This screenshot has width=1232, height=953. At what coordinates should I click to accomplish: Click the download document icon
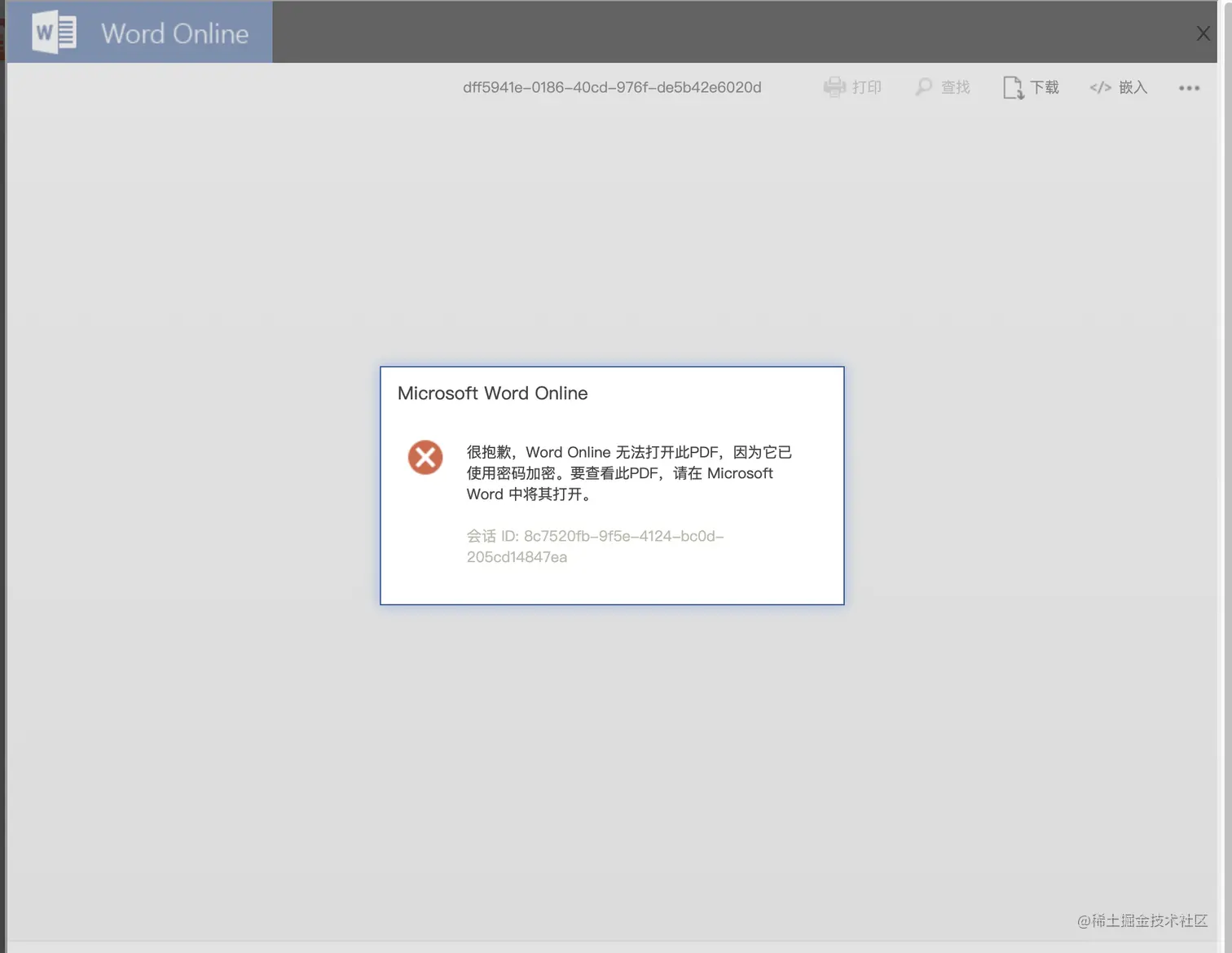click(1013, 87)
